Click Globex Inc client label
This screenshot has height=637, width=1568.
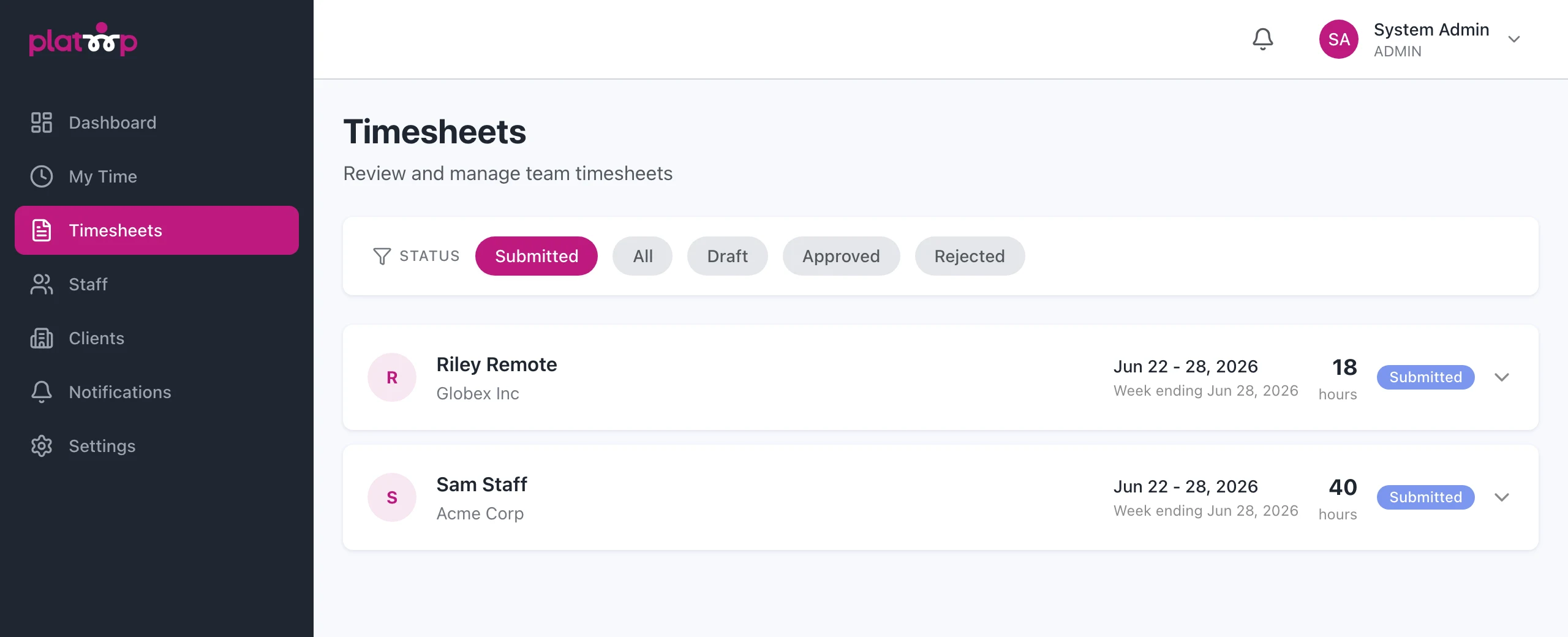pyautogui.click(x=478, y=393)
